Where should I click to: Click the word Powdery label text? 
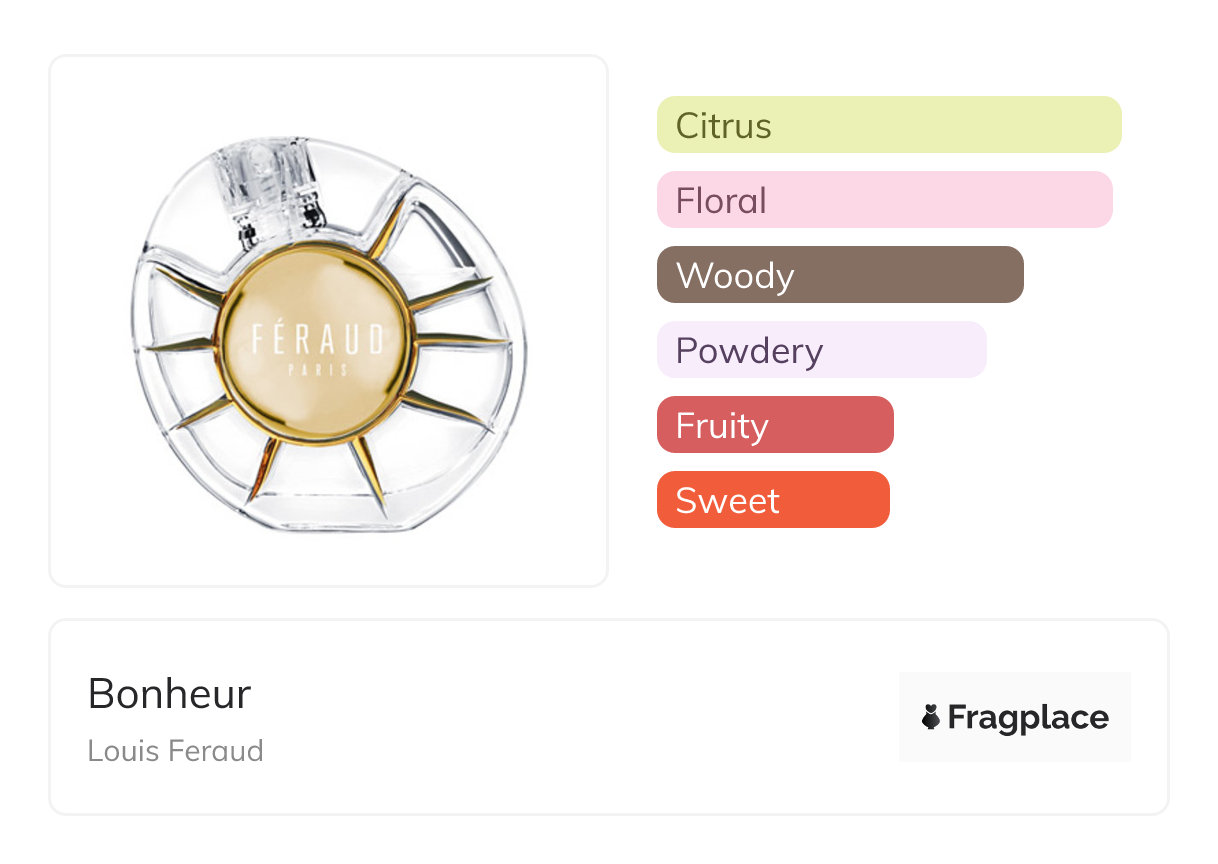[x=749, y=350]
